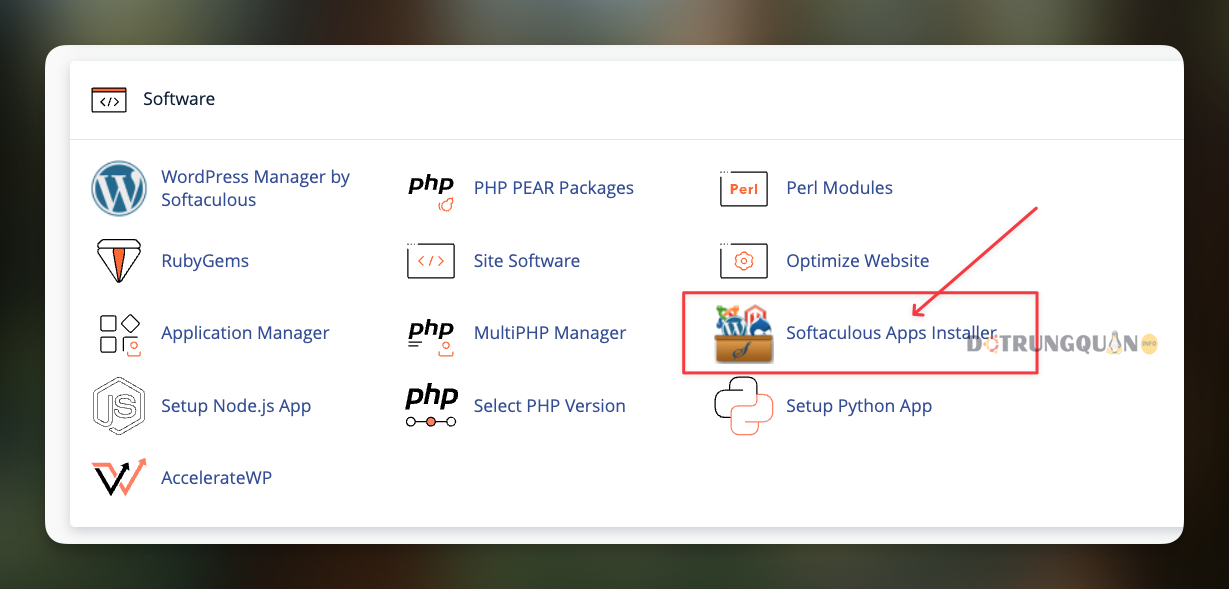The height and width of the screenshot is (589, 1229).
Task: Open the Softaculous Apps Installer box icon
Action: point(743,334)
